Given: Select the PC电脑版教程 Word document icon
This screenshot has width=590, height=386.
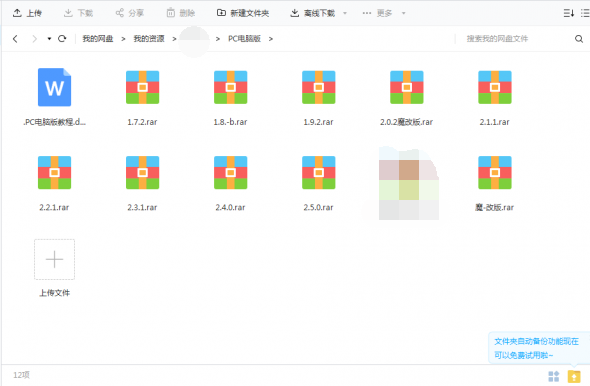Looking at the screenshot, I should (55, 87).
